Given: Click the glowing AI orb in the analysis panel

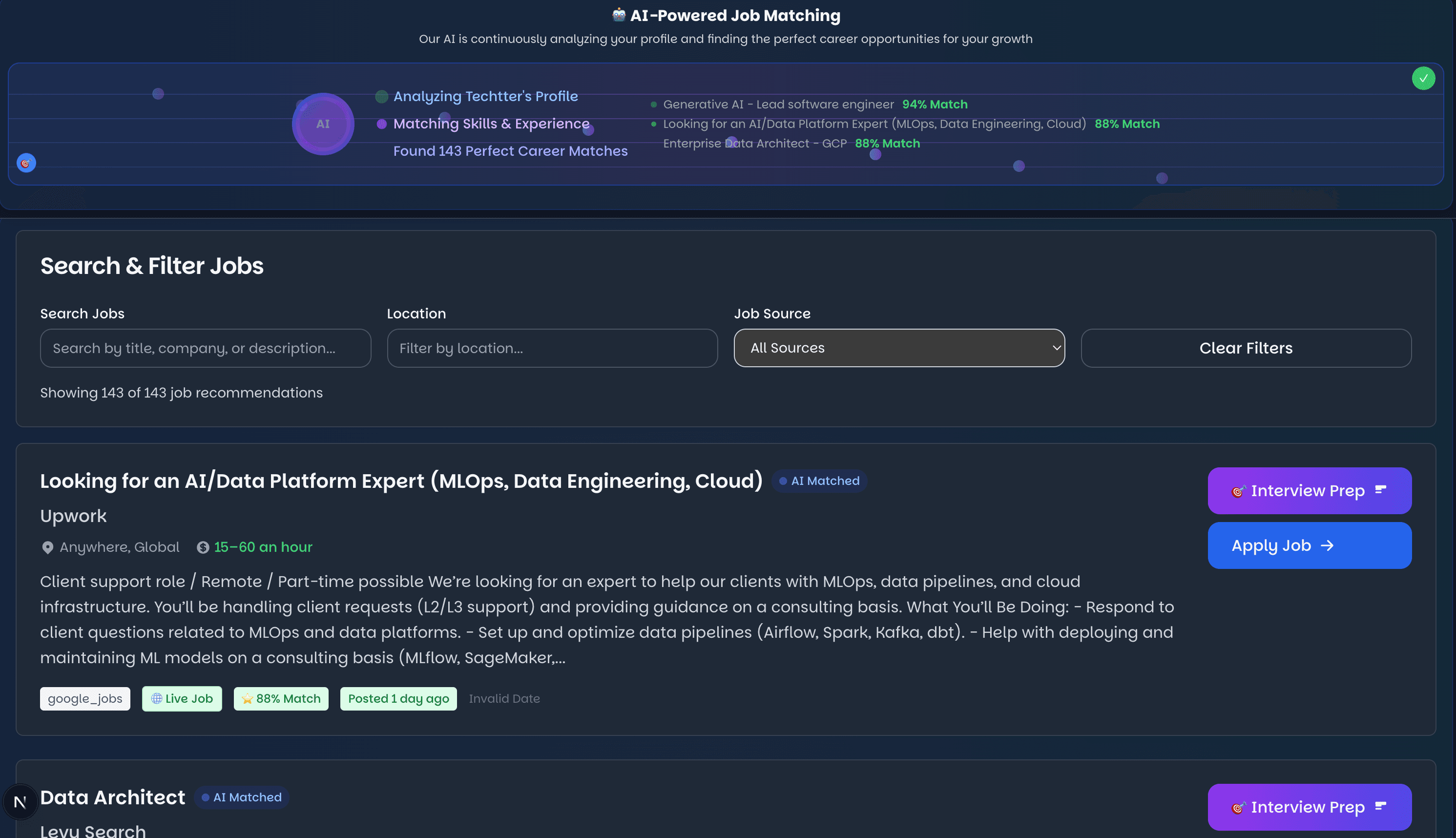Looking at the screenshot, I should pos(323,124).
